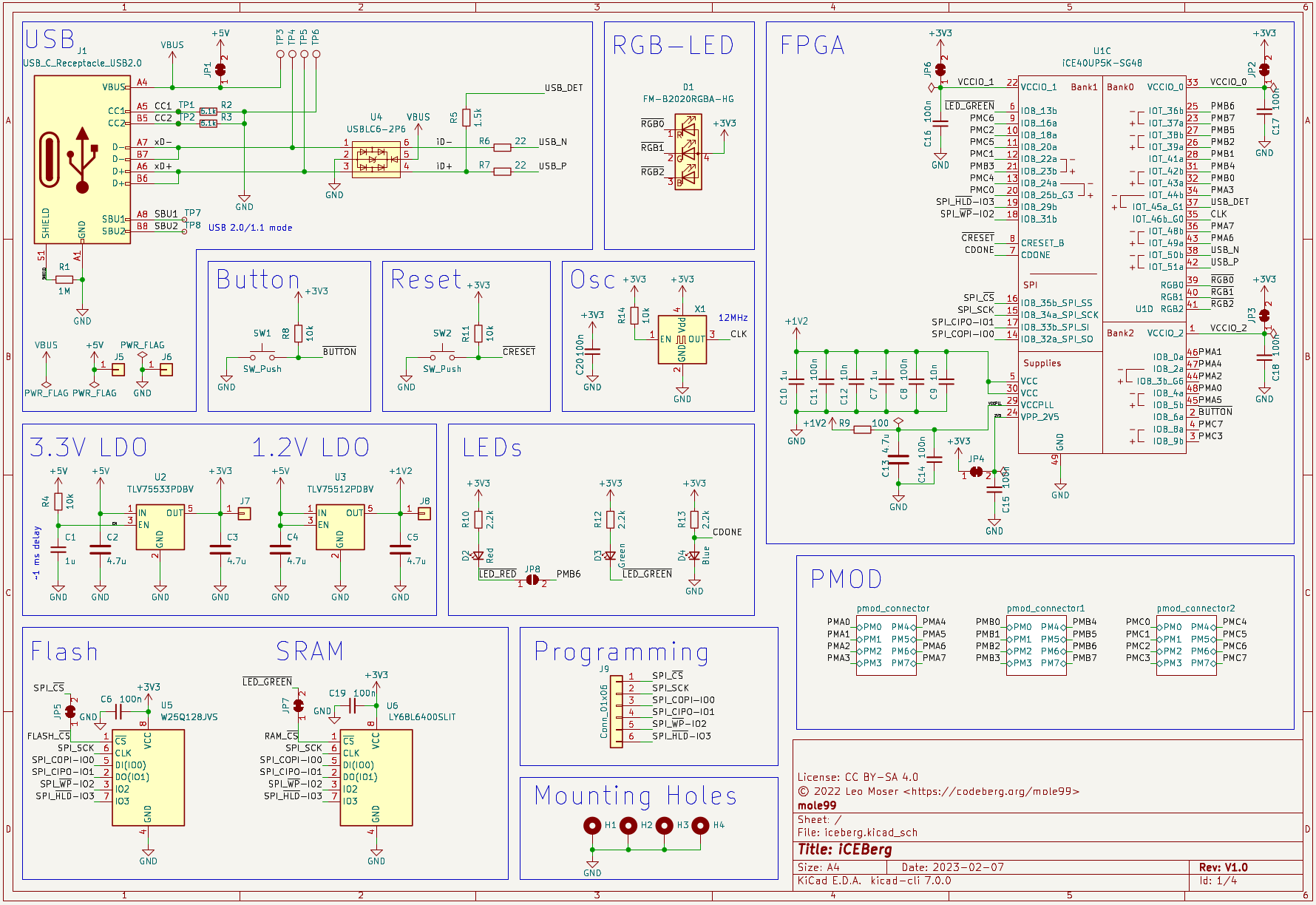The width and height of the screenshot is (1316, 905).
Task: Select the SW2 reset push button symbol
Action: [x=442, y=355]
